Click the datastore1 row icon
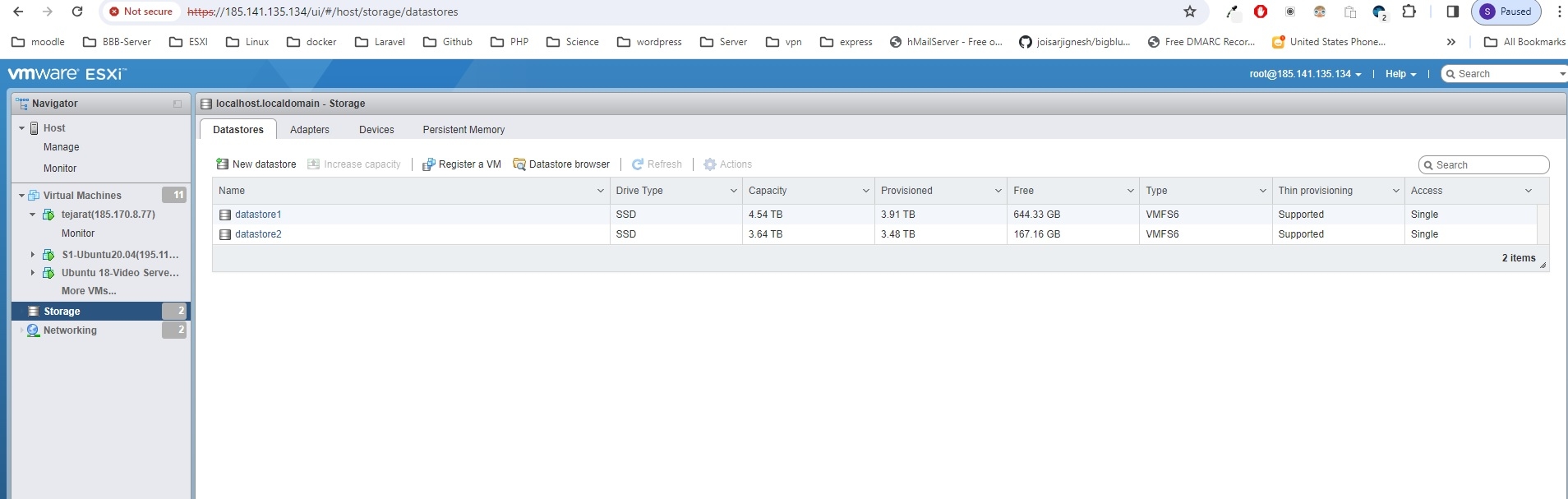Image resolution: width=1568 pixels, height=499 pixels. point(225,215)
